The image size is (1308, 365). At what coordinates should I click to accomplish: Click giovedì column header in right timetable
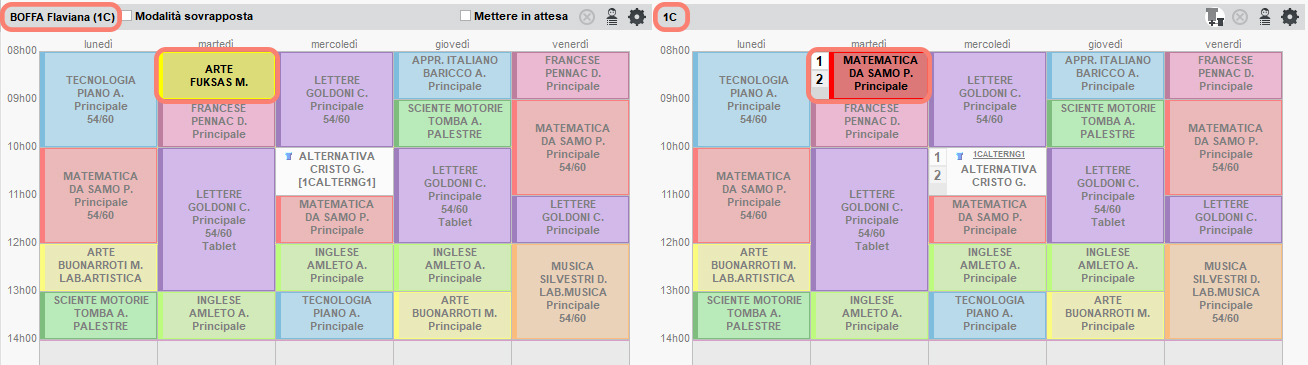(x=1106, y=44)
